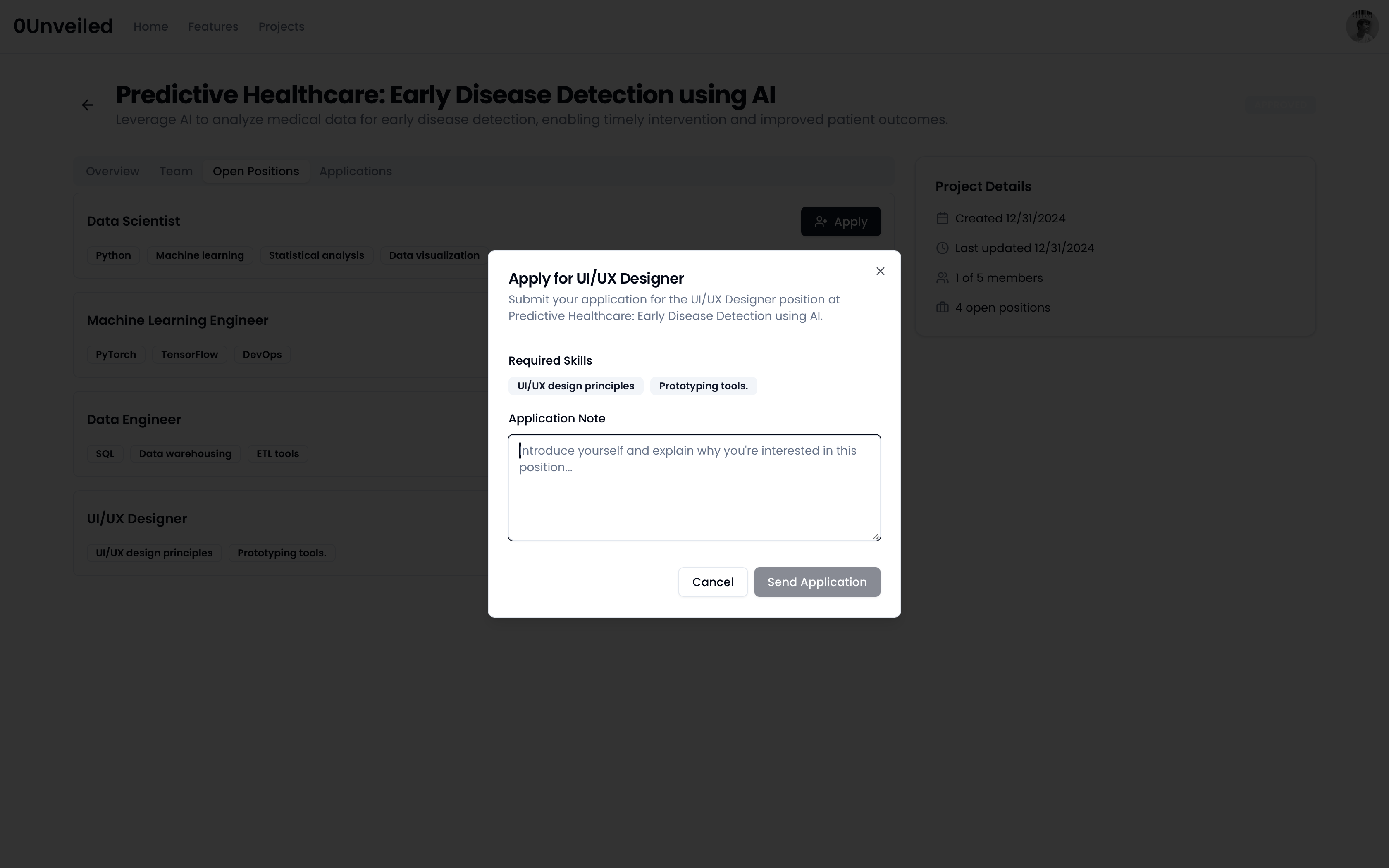Click the Machine Learning Engineer heading
The width and height of the screenshot is (1389, 868).
177,320
